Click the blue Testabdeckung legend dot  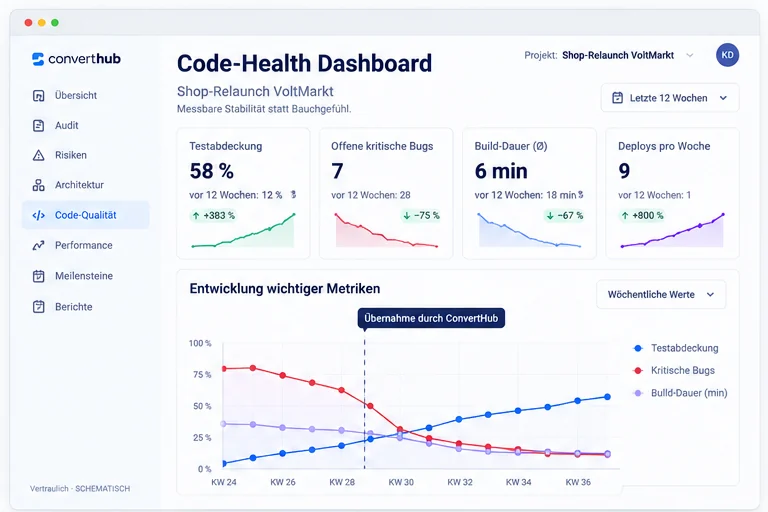(638, 348)
